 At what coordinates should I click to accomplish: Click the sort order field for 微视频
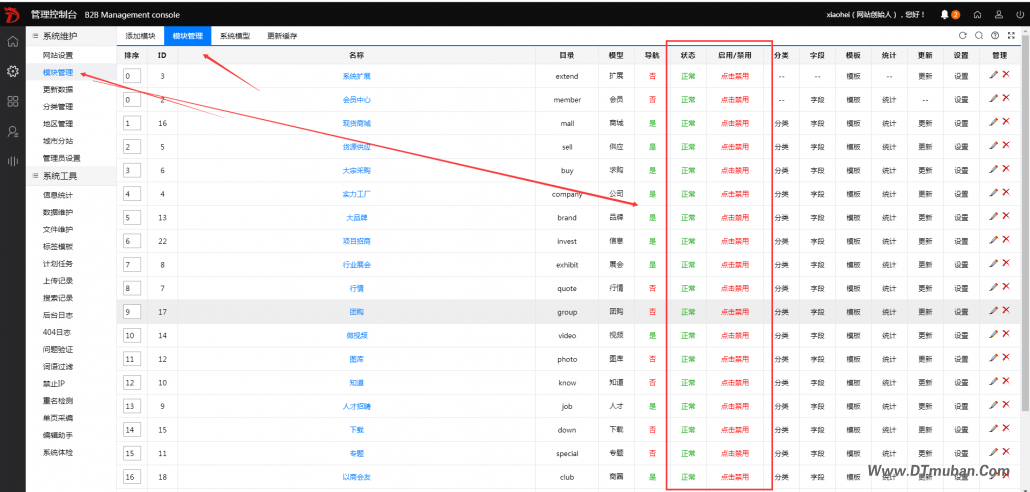click(132, 336)
